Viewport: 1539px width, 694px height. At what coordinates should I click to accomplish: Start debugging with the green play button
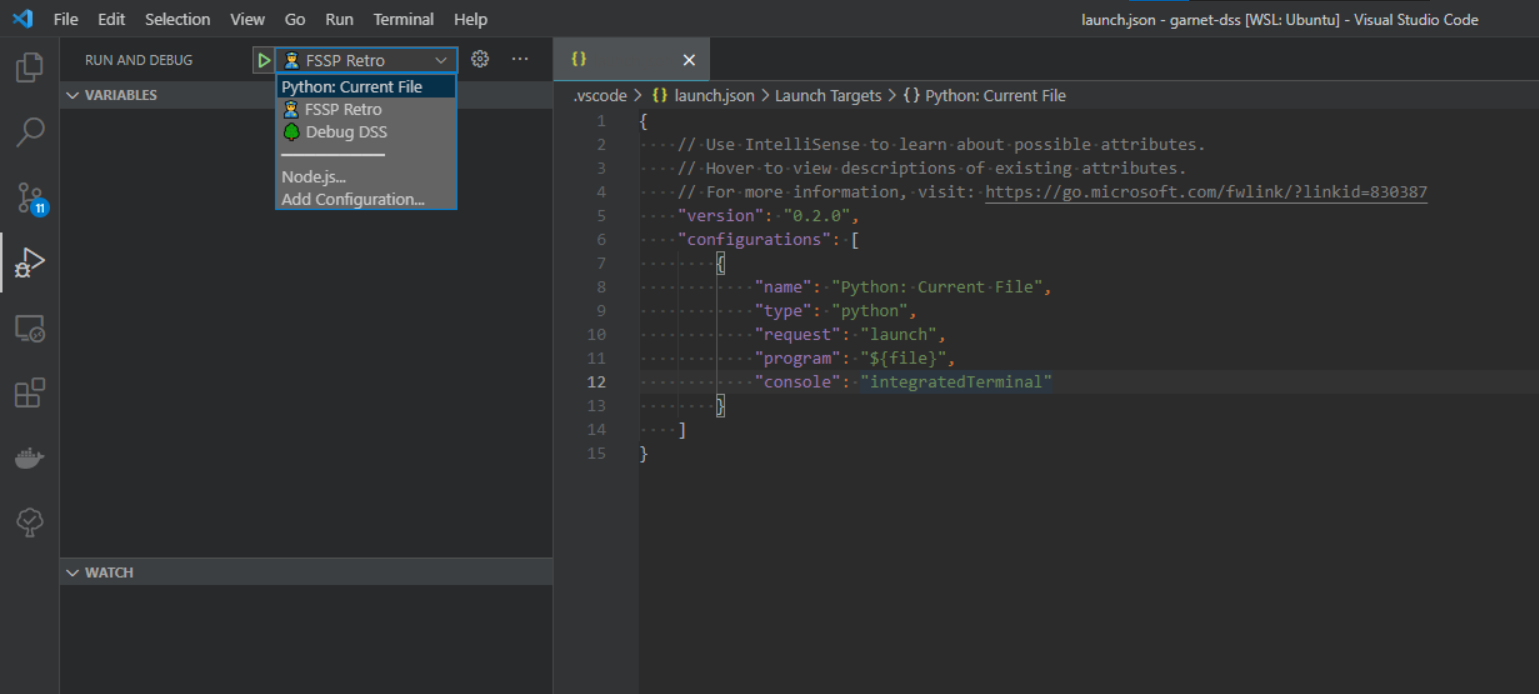tap(262, 59)
